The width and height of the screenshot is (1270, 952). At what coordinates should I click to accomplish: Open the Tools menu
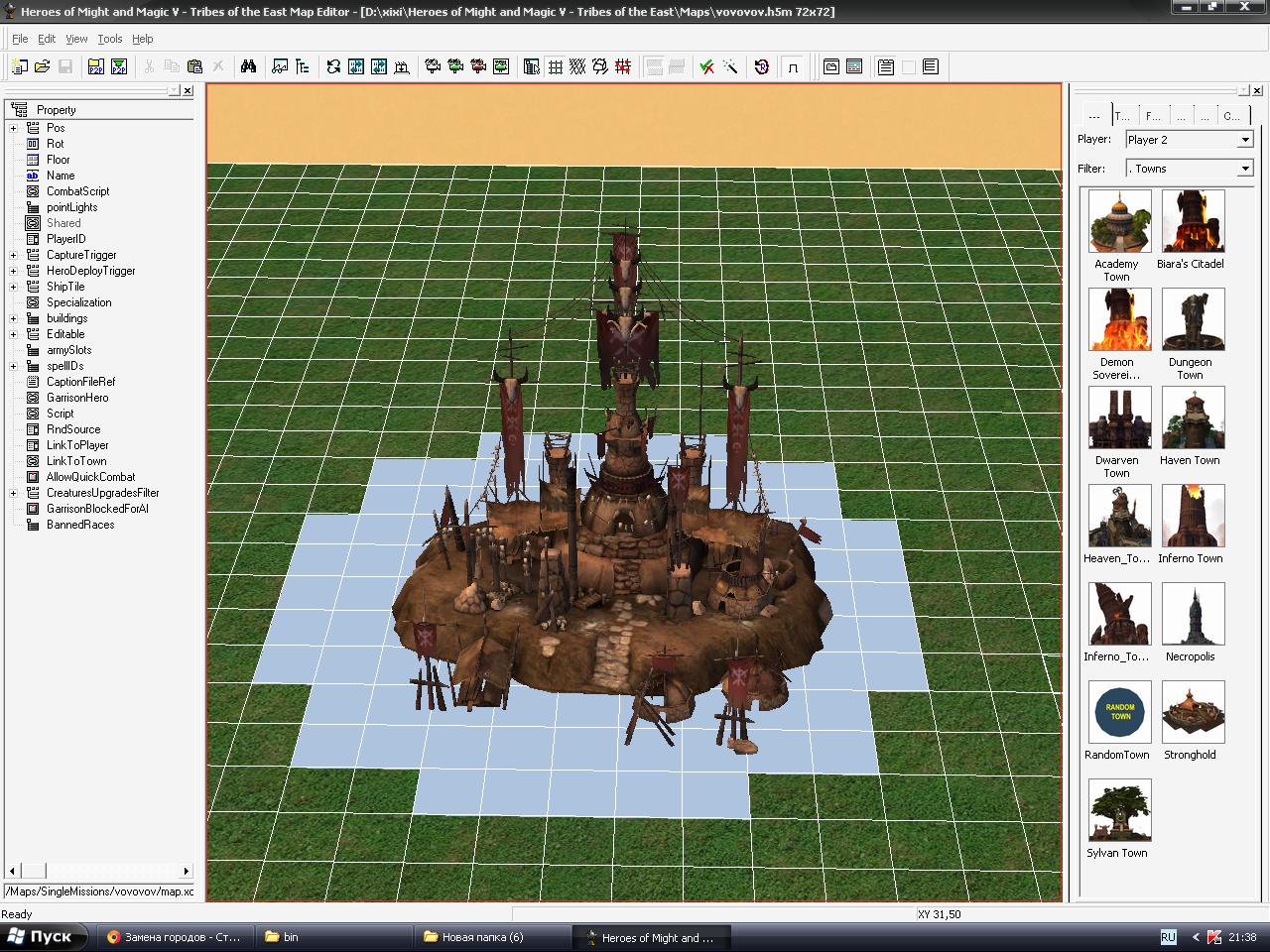(110, 39)
